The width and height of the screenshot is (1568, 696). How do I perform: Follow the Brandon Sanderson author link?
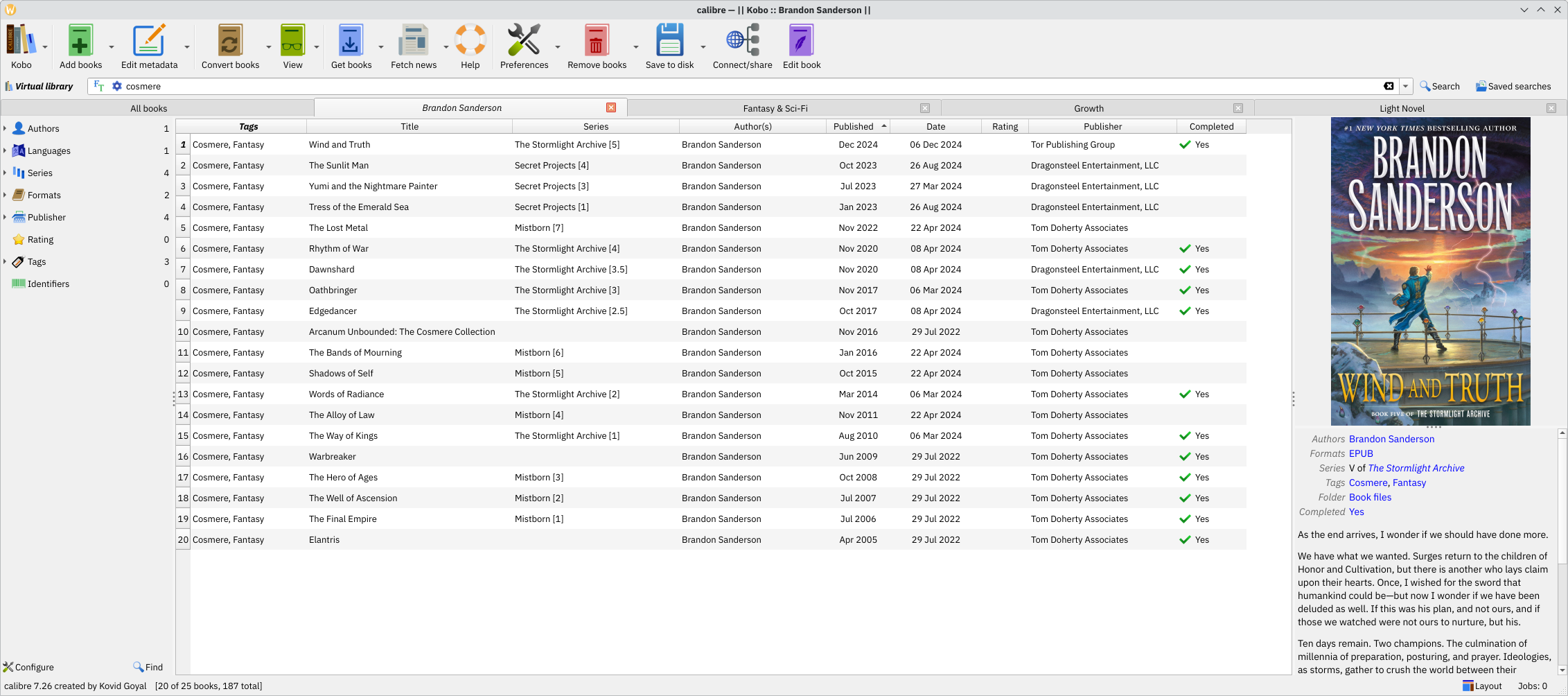(x=1391, y=439)
